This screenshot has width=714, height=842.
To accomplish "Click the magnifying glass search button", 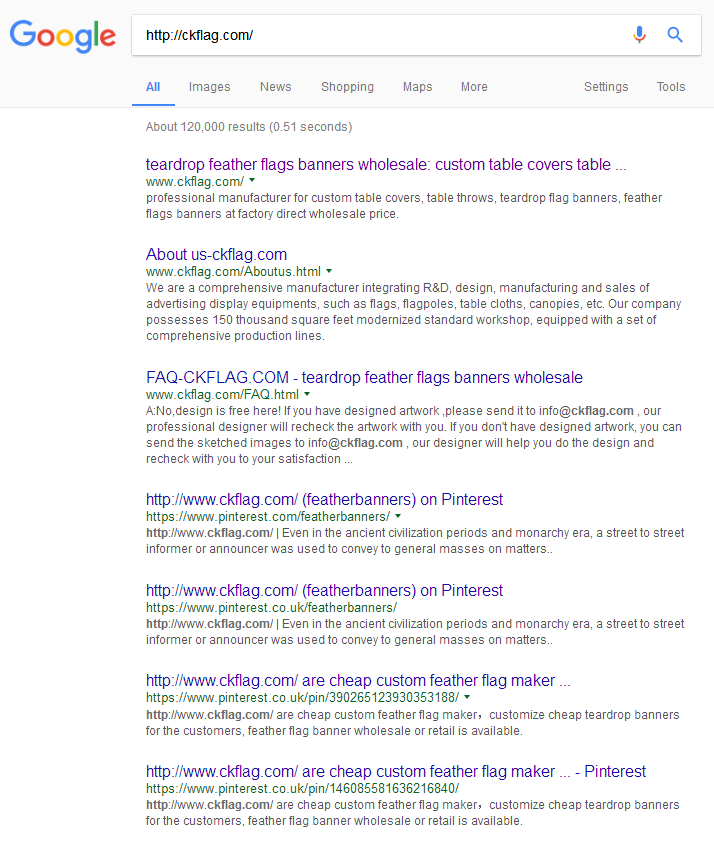I will (x=675, y=35).
